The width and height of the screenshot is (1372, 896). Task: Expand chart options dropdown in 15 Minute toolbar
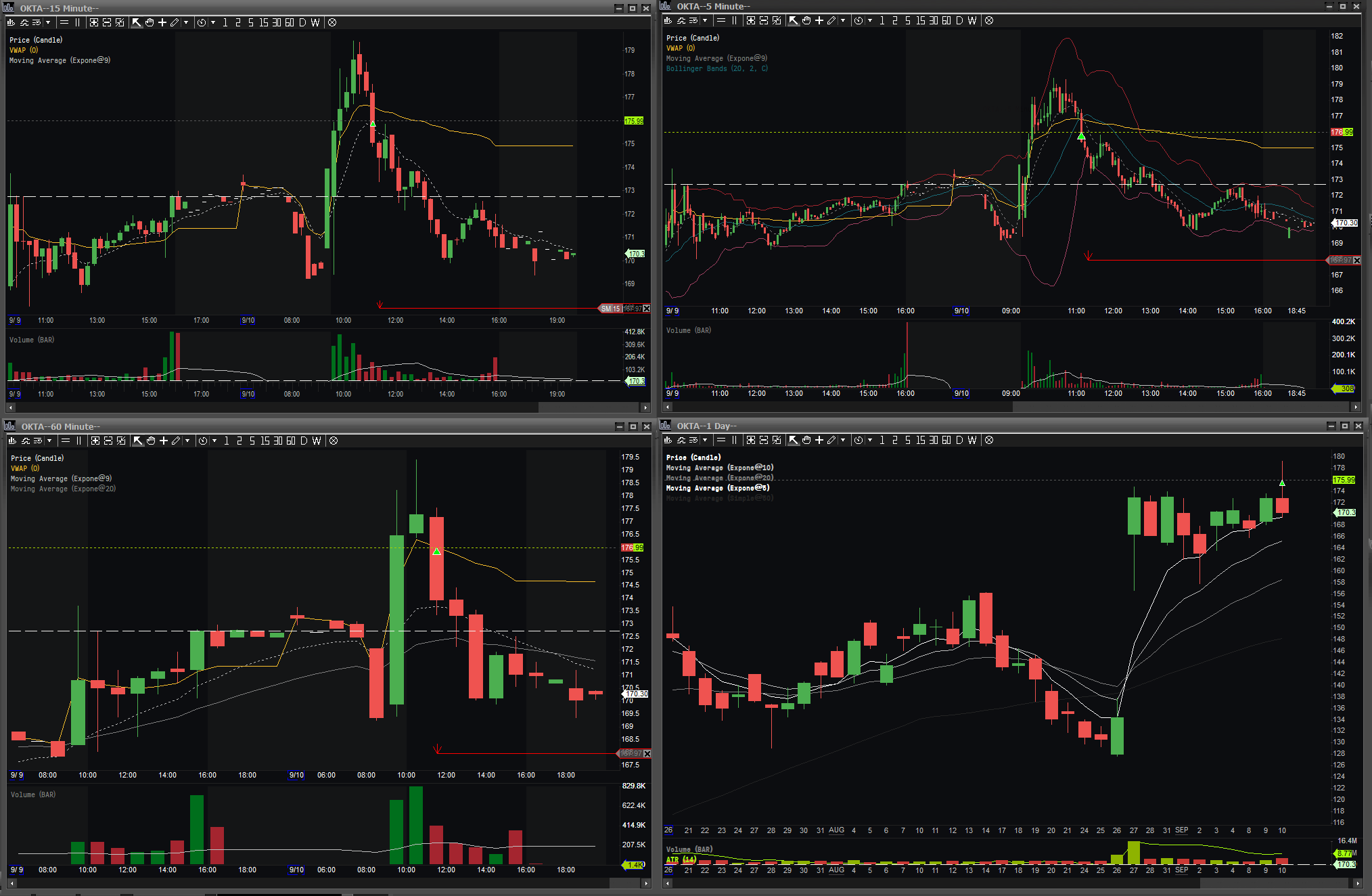click(48, 22)
